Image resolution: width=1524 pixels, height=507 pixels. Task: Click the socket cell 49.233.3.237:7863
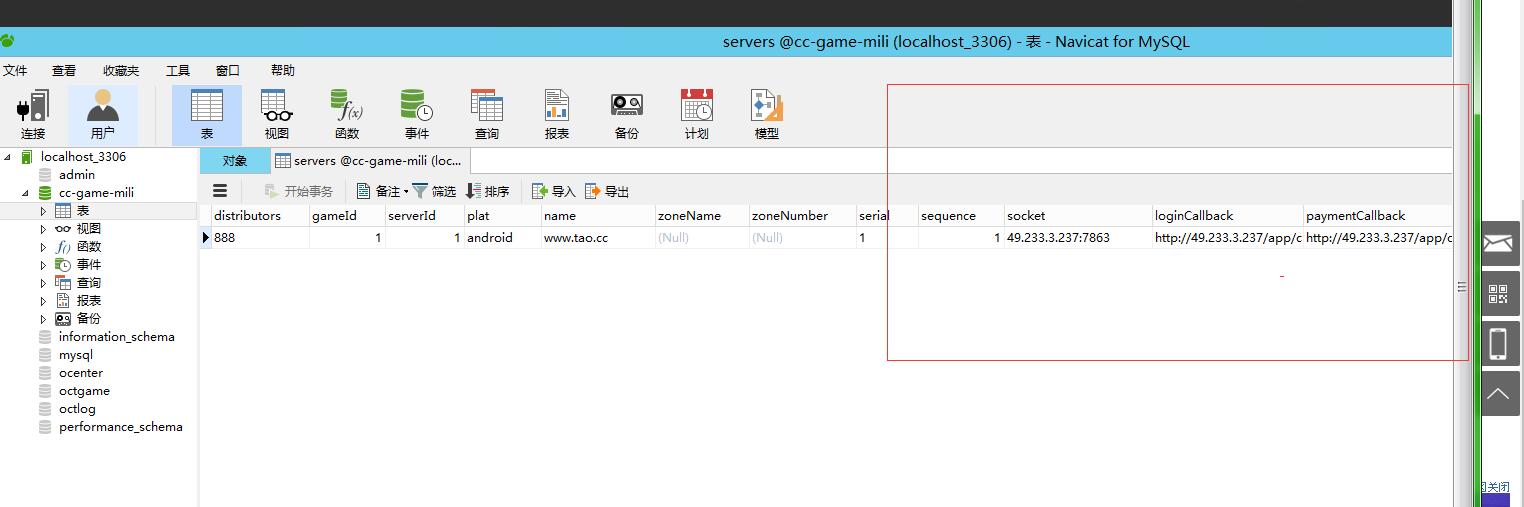pos(1058,238)
